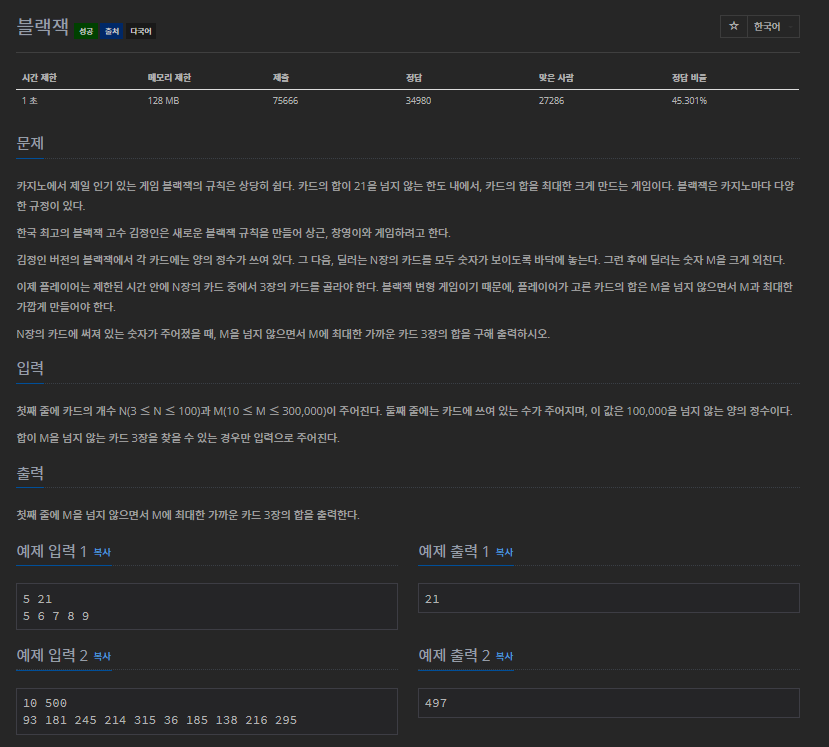Click the output description line under 출력
This screenshot has width=829, height=747.
[188, 515]
